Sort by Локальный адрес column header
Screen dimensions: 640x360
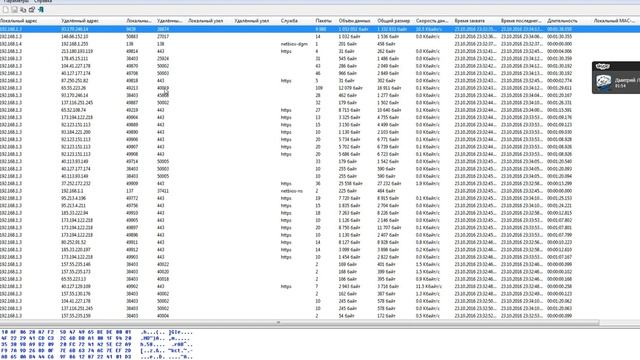click(x=18, y=20)
